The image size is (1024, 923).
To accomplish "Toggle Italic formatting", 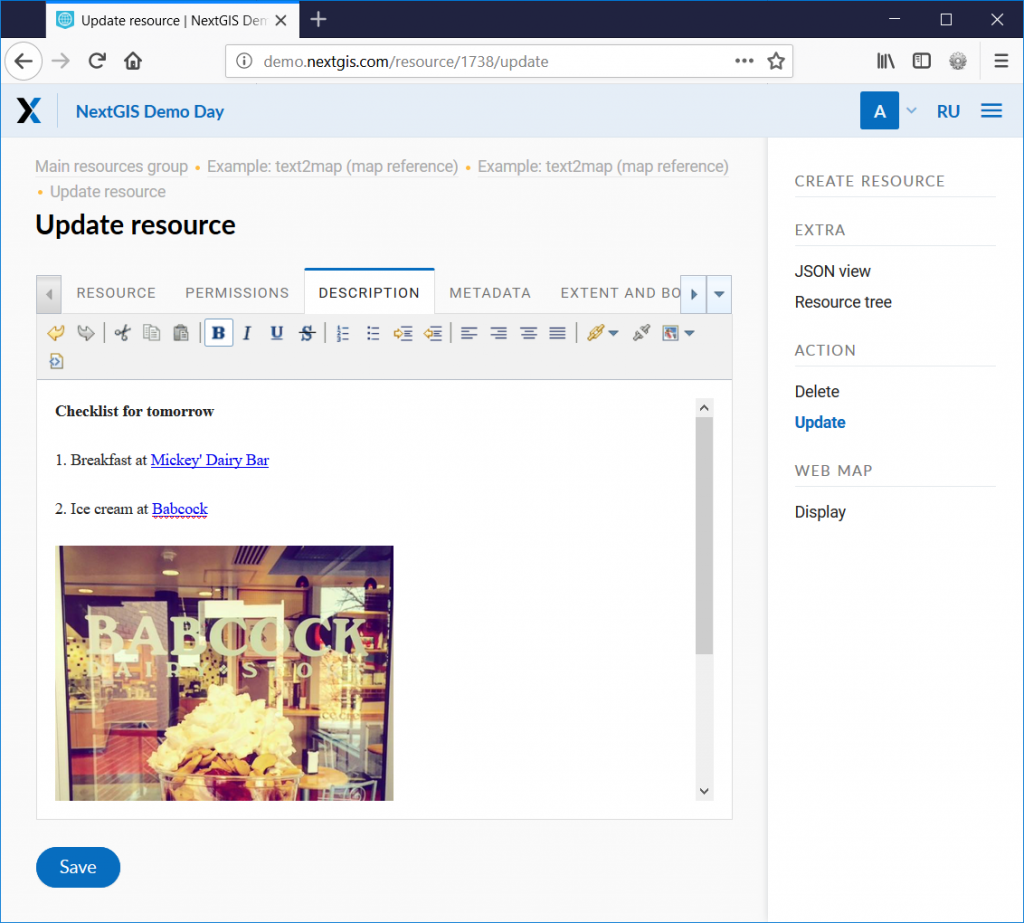I will 247,333.
